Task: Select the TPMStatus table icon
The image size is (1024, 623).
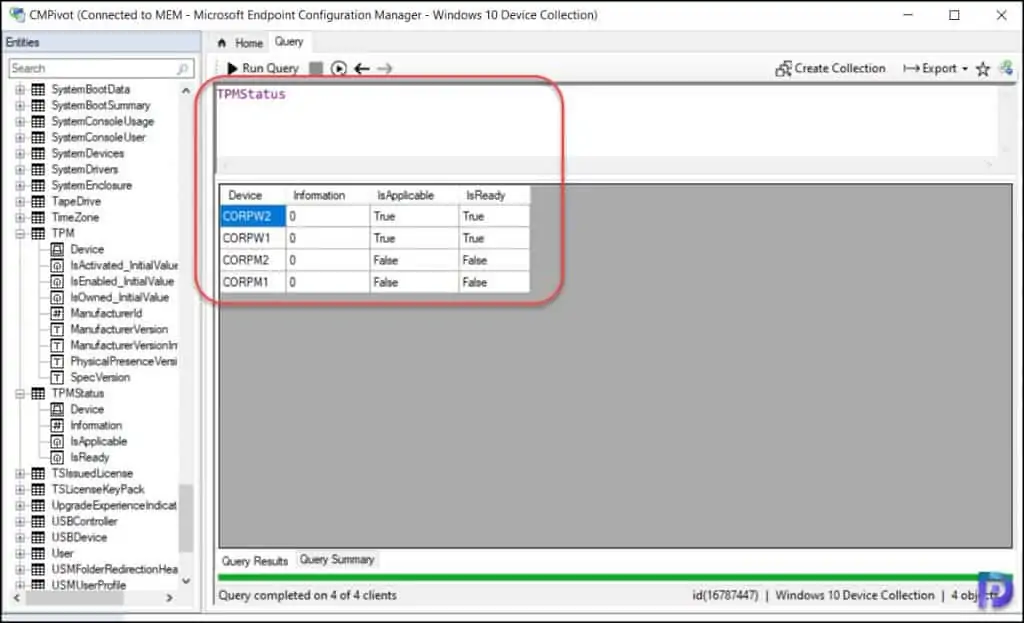Action: click(x=39, y=393)
